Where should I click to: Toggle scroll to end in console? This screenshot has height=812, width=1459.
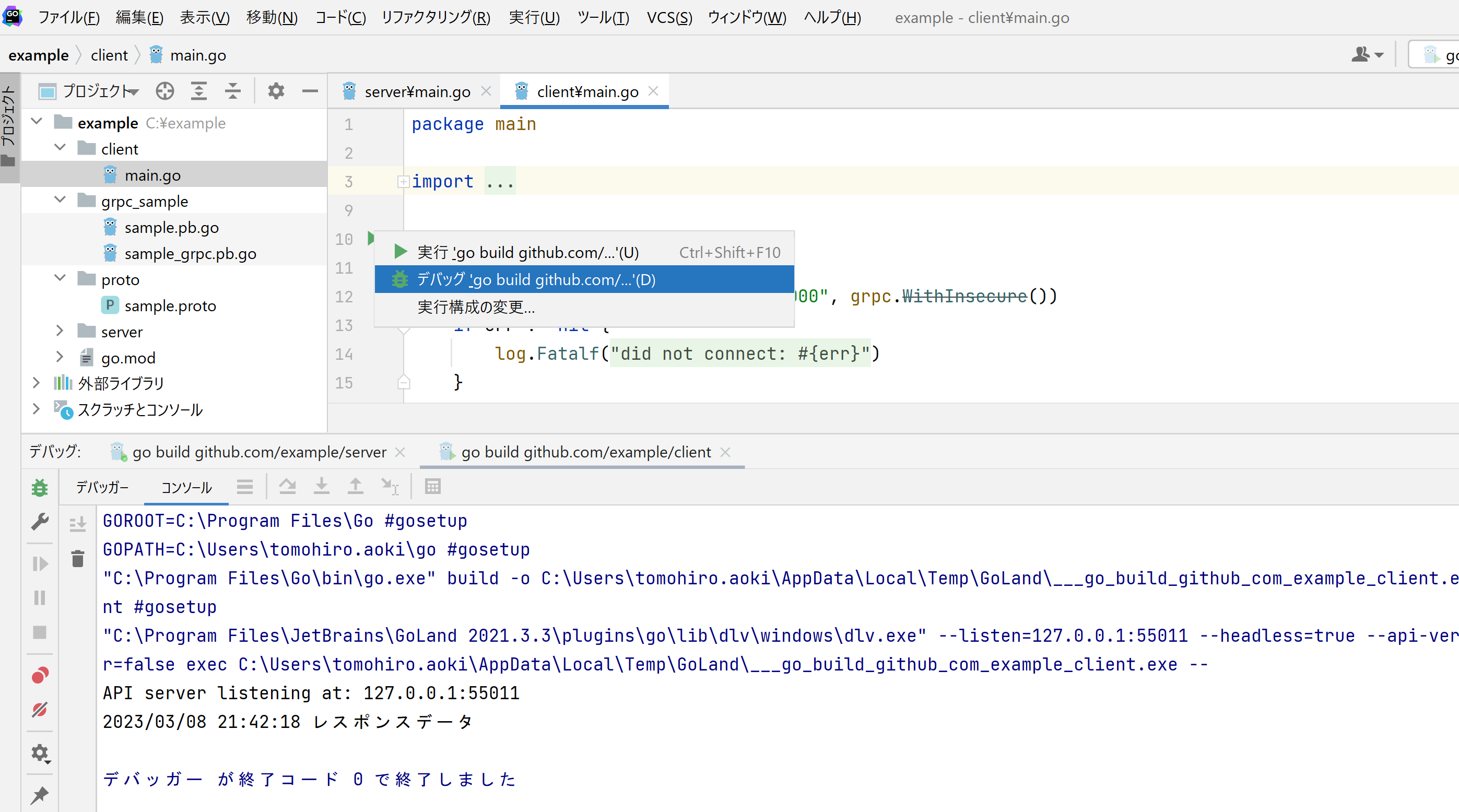[x=78, y=524]
